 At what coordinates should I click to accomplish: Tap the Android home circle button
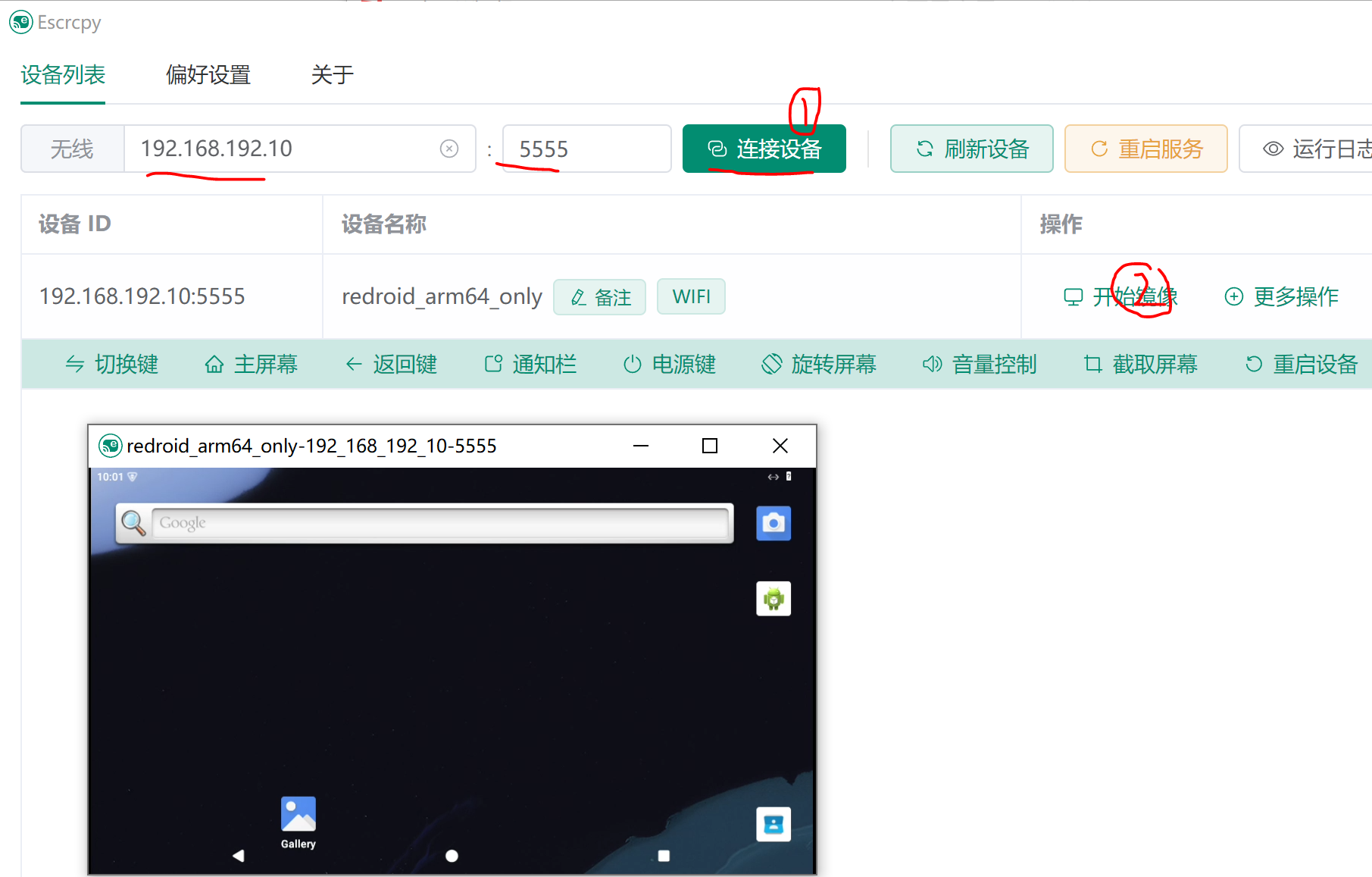[x=452, y=856]
